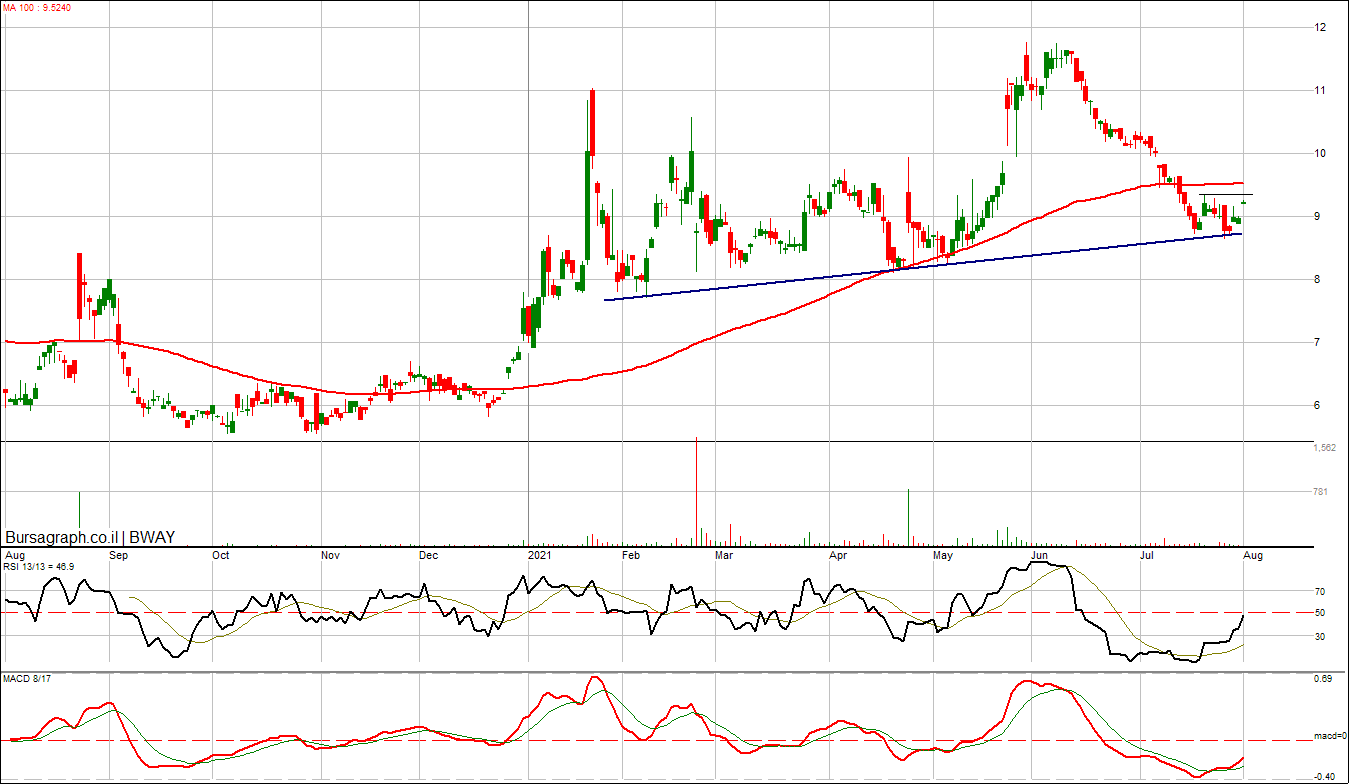Select the Sep marker on the time axis
1349x784 pixels.
click(118, 554)
